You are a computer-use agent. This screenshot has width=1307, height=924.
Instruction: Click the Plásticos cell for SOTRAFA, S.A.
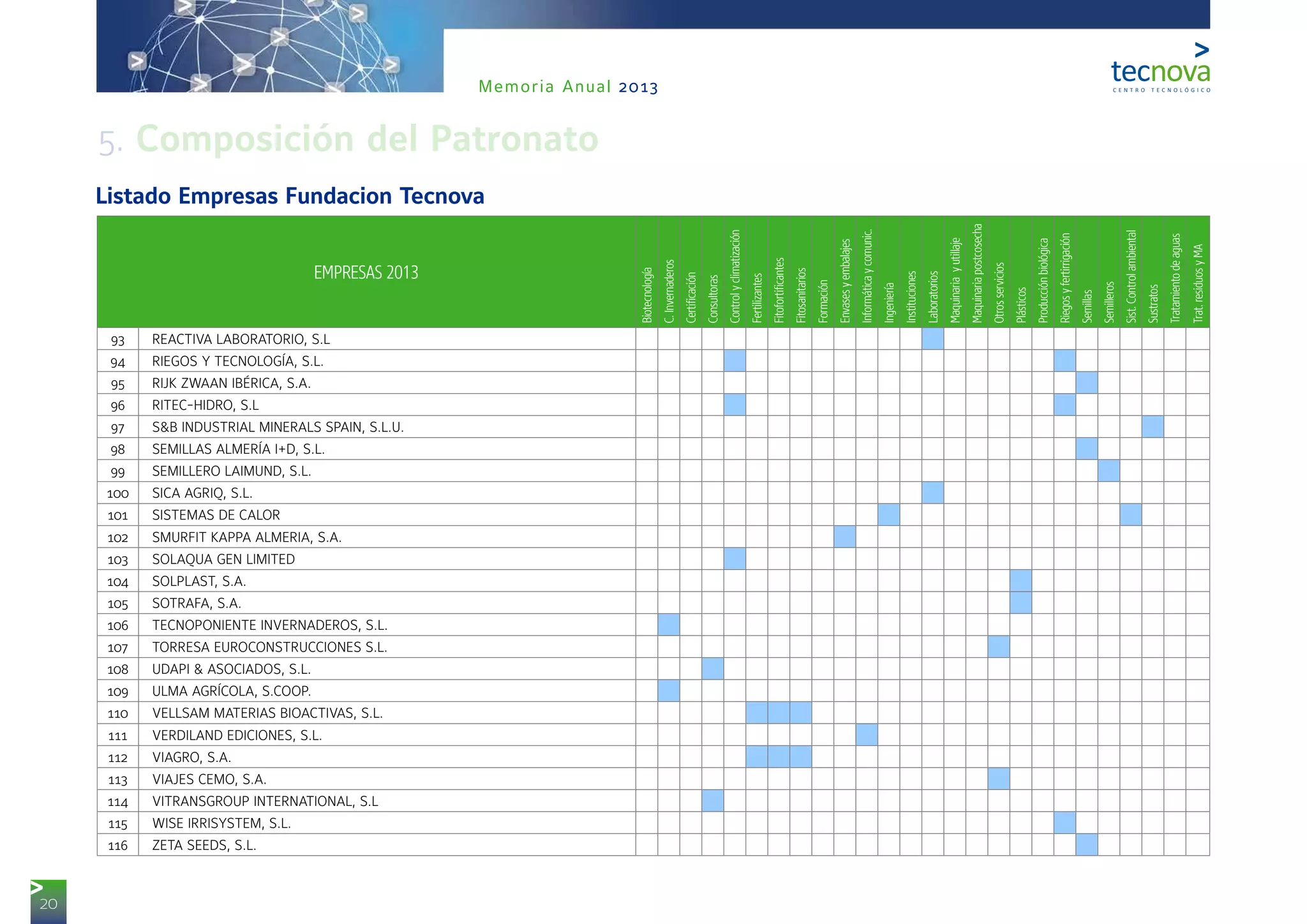(x=1020, y=603)
